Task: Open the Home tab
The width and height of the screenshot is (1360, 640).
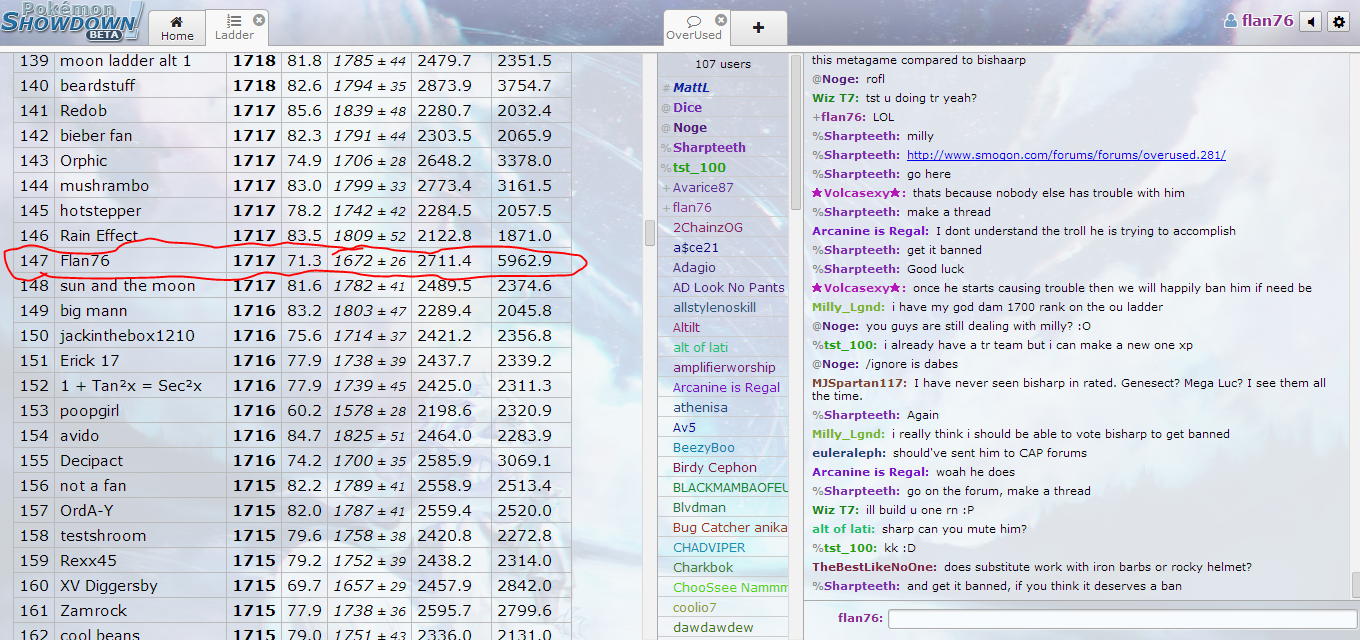Action: click(177, 28)
